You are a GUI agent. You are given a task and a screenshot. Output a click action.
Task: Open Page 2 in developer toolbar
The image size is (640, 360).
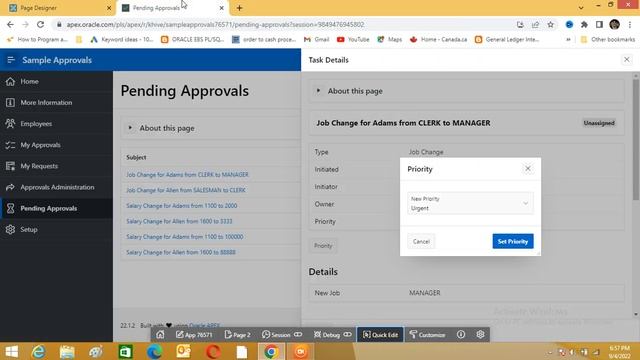[237, 335]
